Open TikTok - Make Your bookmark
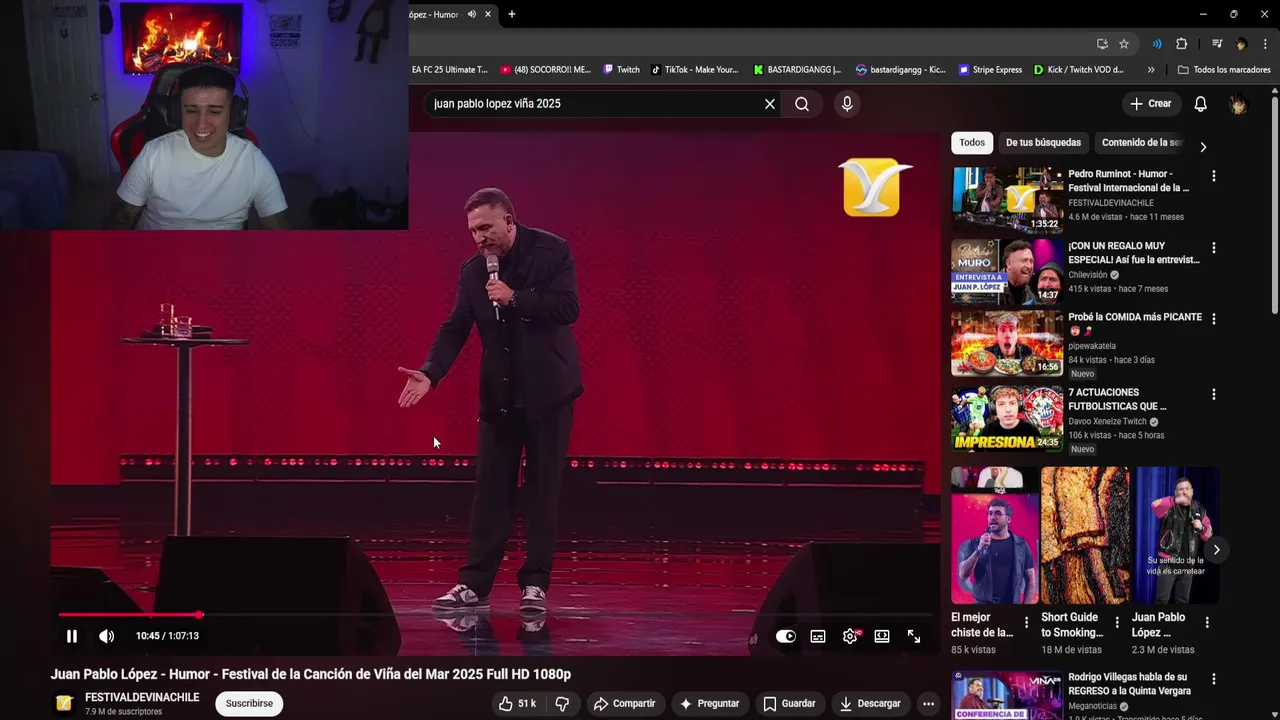The height and width of the screenshot is (720, 1280). pos(695,70)
